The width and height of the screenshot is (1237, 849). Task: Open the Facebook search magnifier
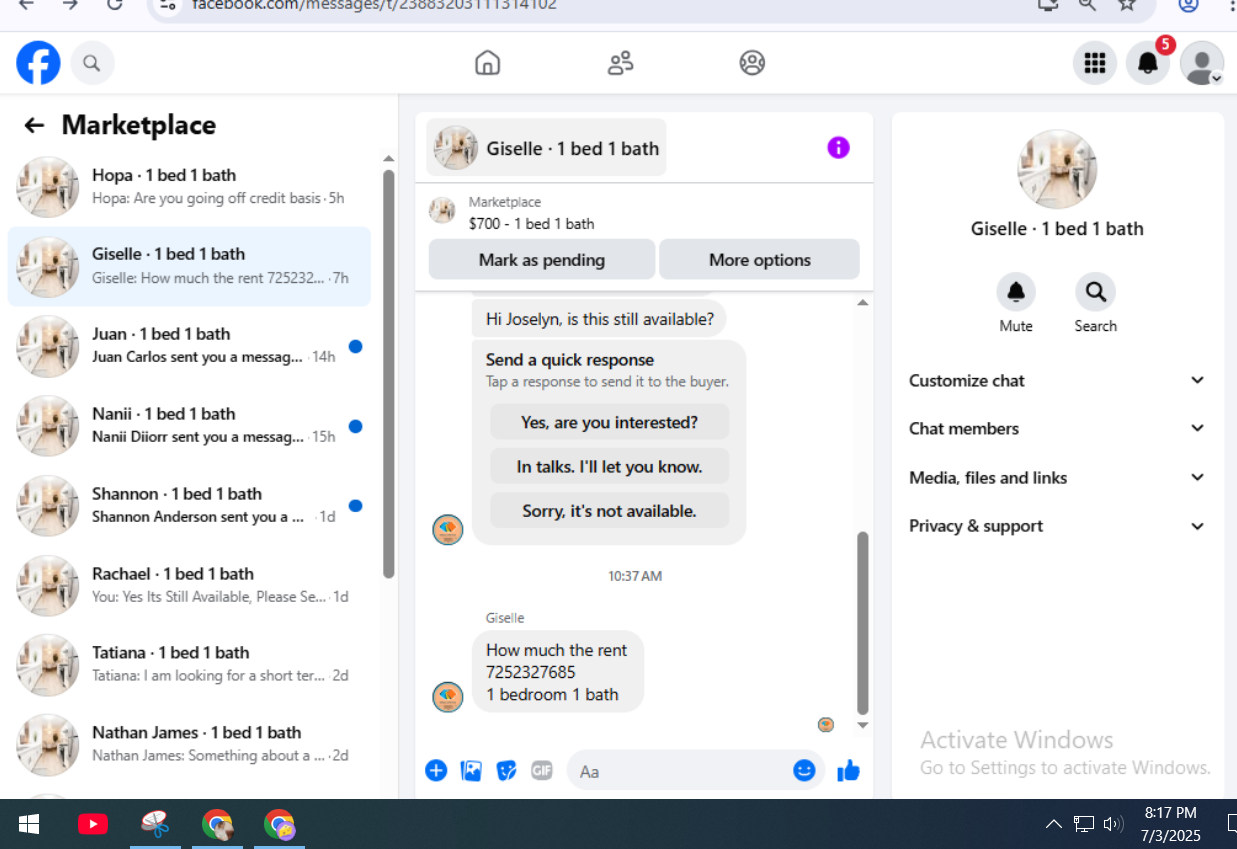(x=92, y=64)
